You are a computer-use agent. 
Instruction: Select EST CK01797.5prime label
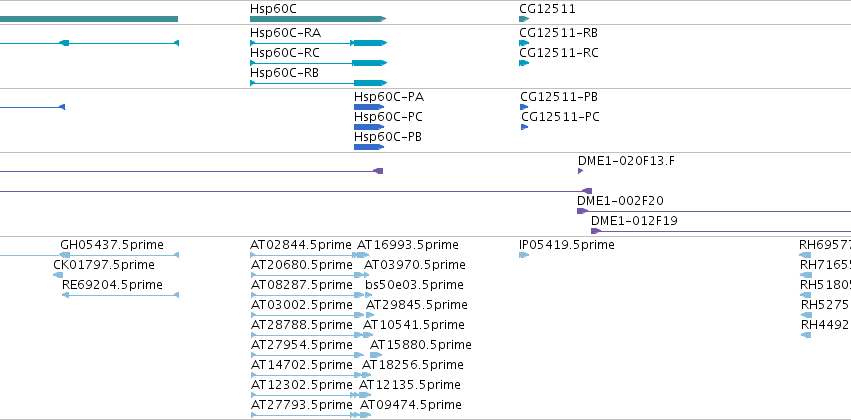point(104,265)
